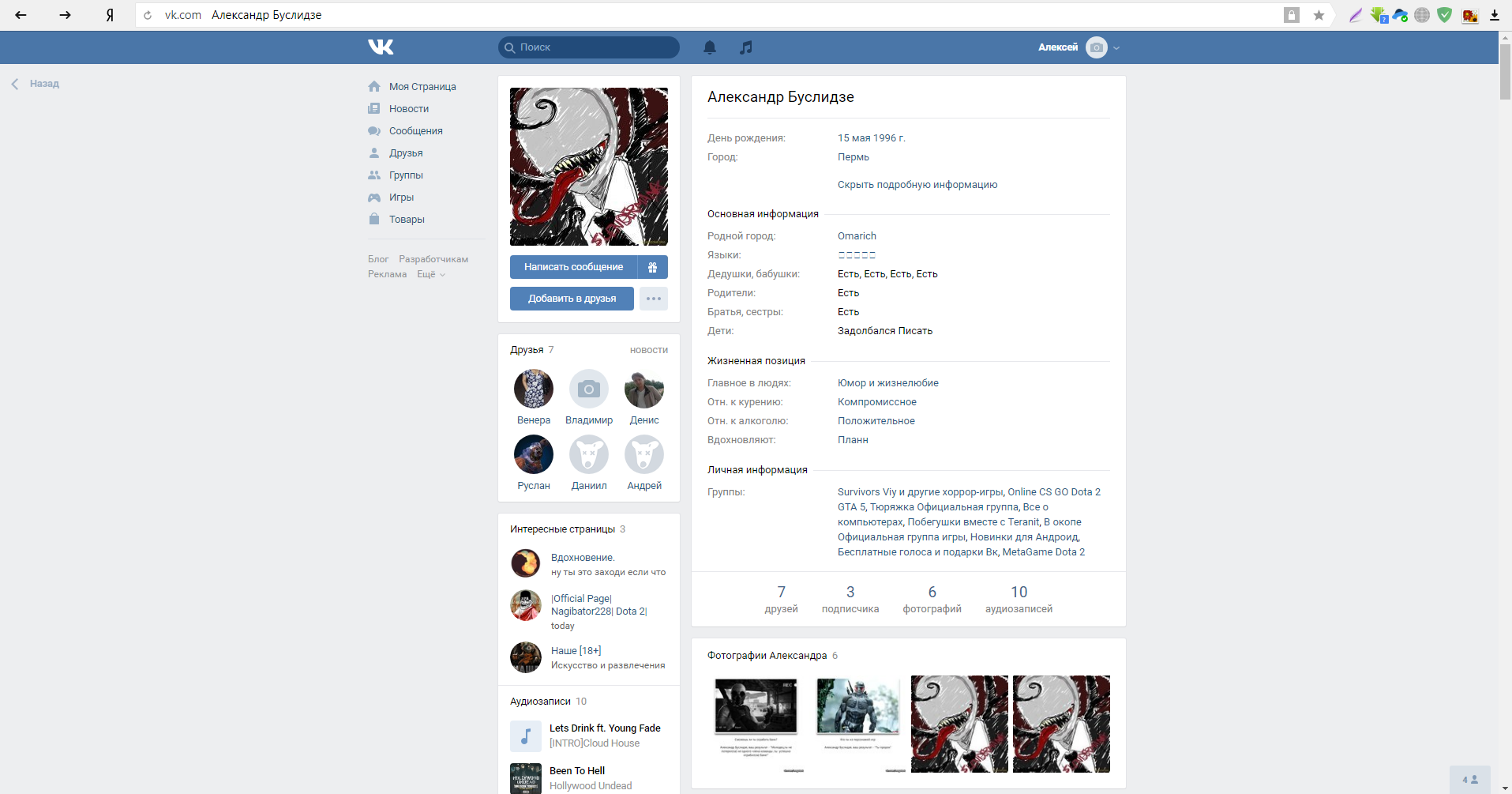Bookmark page with the star icon
This screenshot has height=794, width=1512.
1319,15
